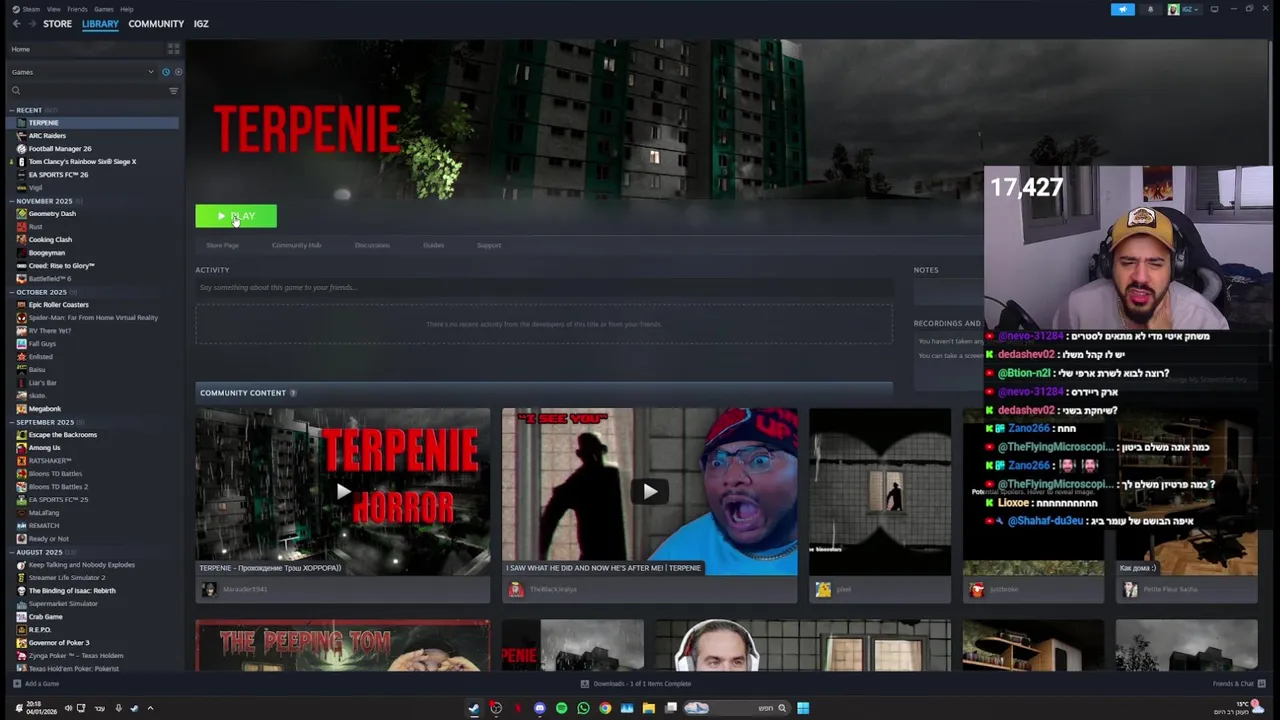This screenshot has width=1280, height=720.
Task: Select Tom Clancy's Rainbow Six Siege X
Action: coord(82,162)
